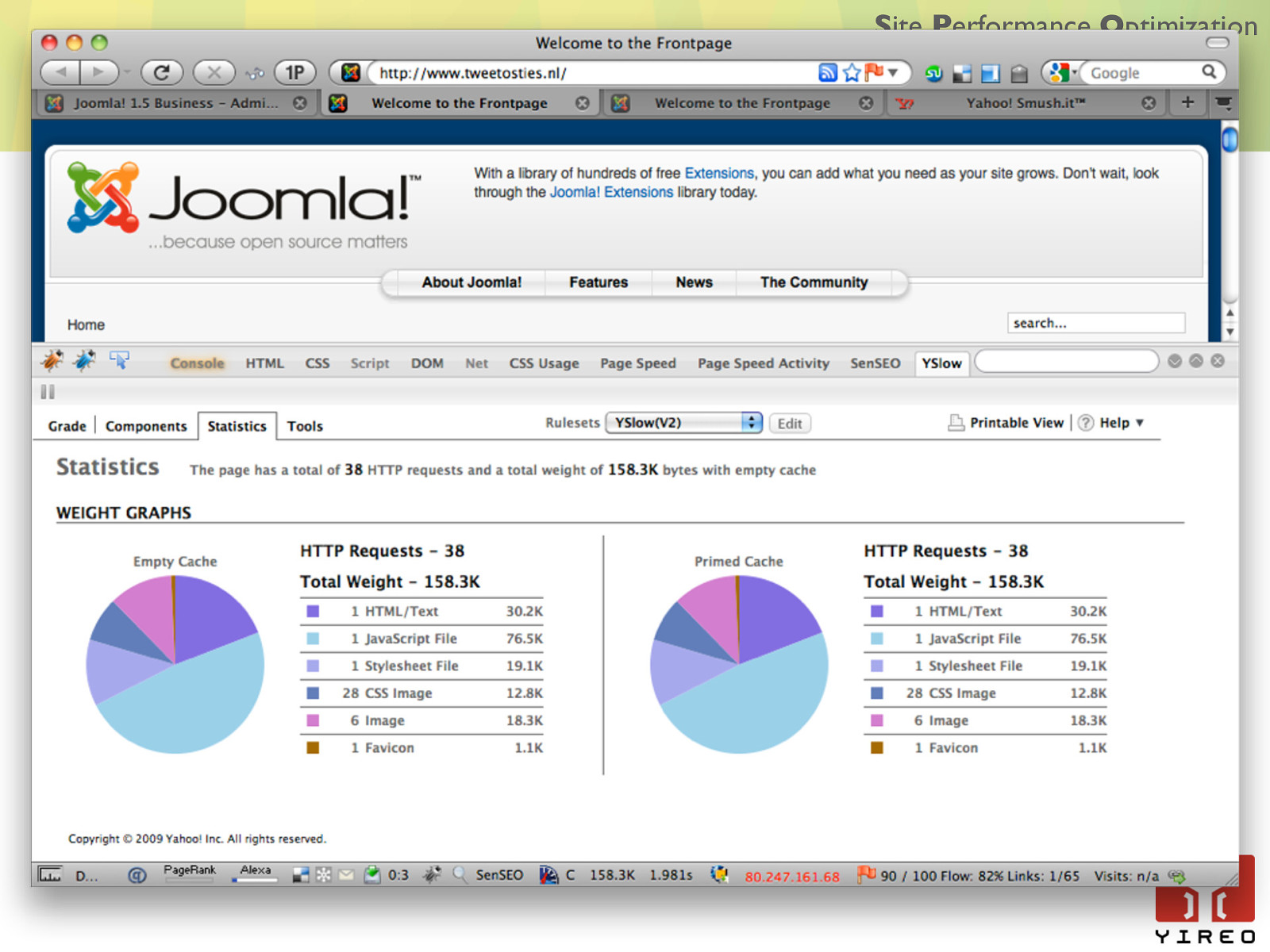Open the Page Speed panel

(638, 363)
